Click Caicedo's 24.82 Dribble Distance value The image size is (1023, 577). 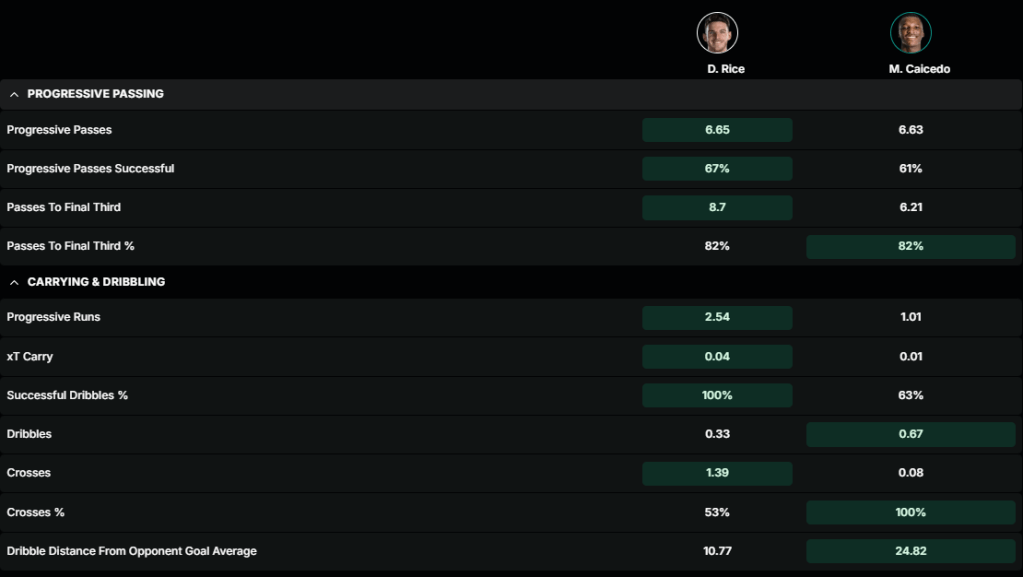point(910,551)
